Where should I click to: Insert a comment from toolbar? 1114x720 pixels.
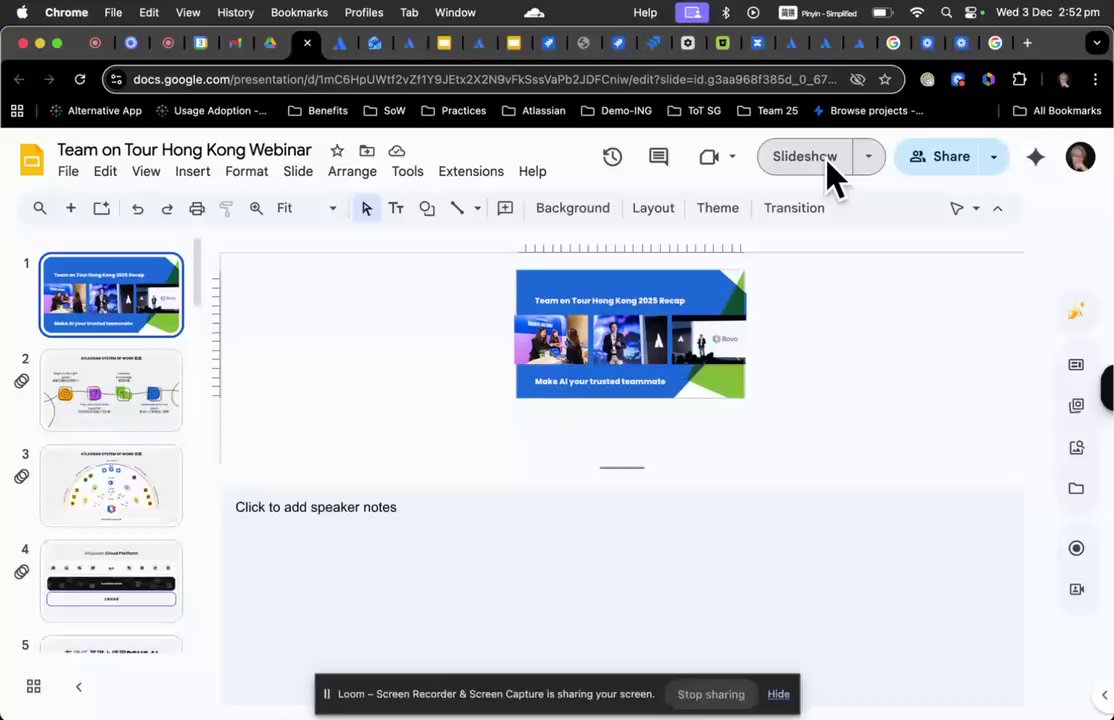pos(505,208)
